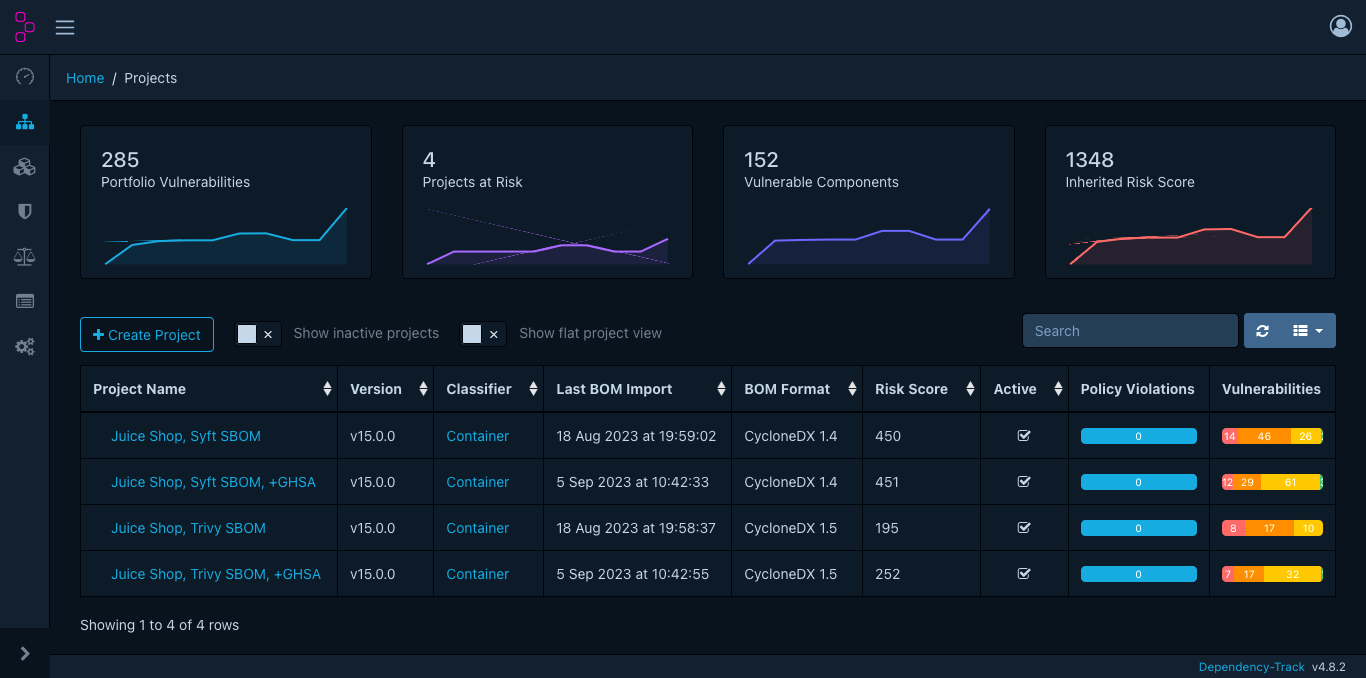Image resolution: width=1366 pixels, height=678 pixels.
Task: Click the Create Project button
Action: click(146, 334)
